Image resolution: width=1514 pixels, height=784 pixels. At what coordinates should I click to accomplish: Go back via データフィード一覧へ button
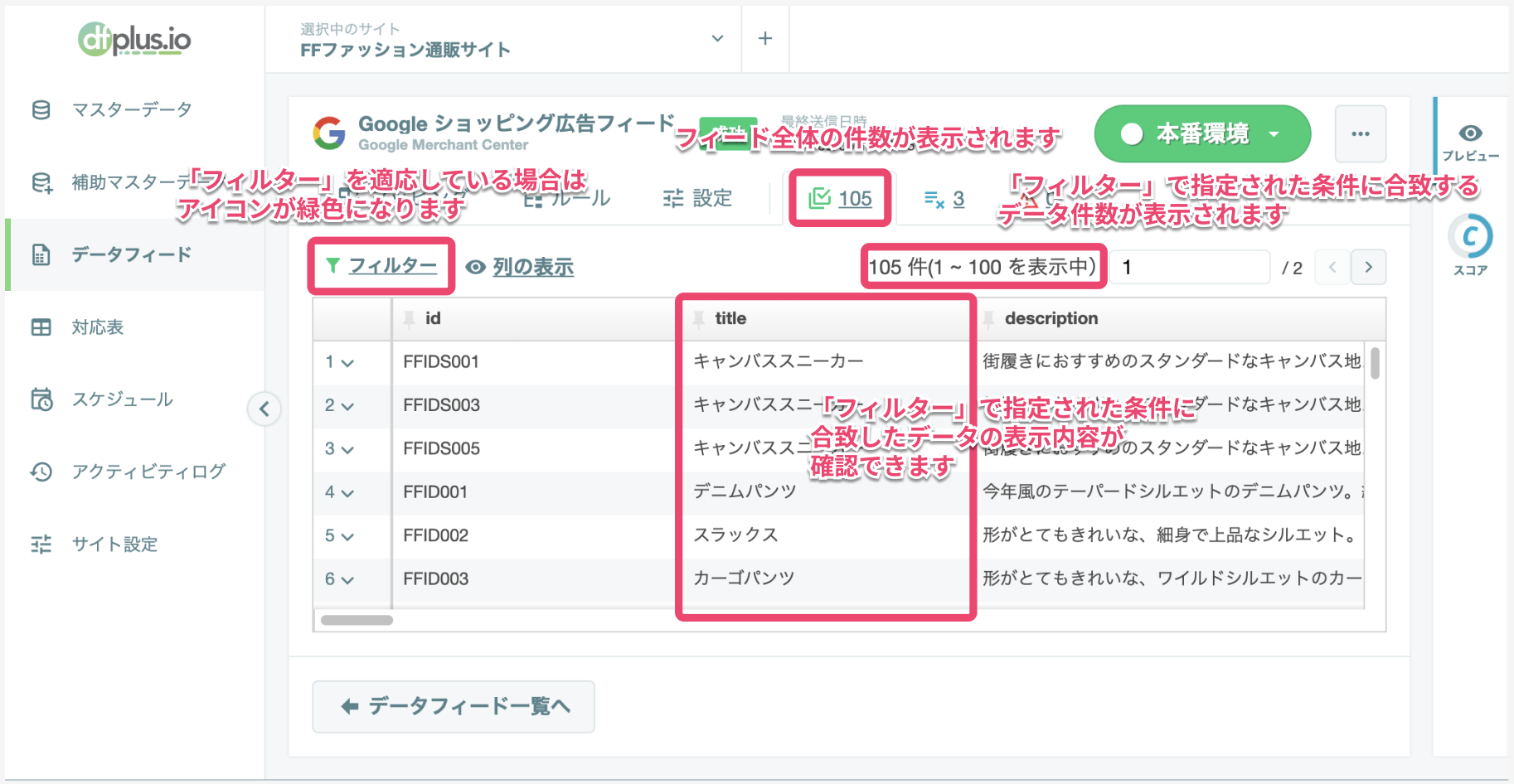(x=454, y=707)
